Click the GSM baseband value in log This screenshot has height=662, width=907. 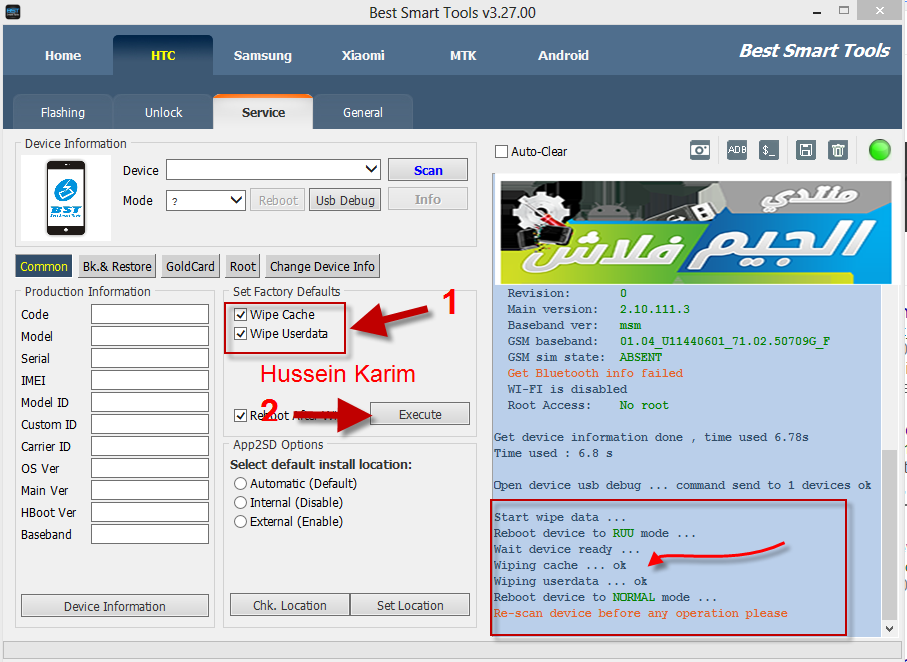725,341
